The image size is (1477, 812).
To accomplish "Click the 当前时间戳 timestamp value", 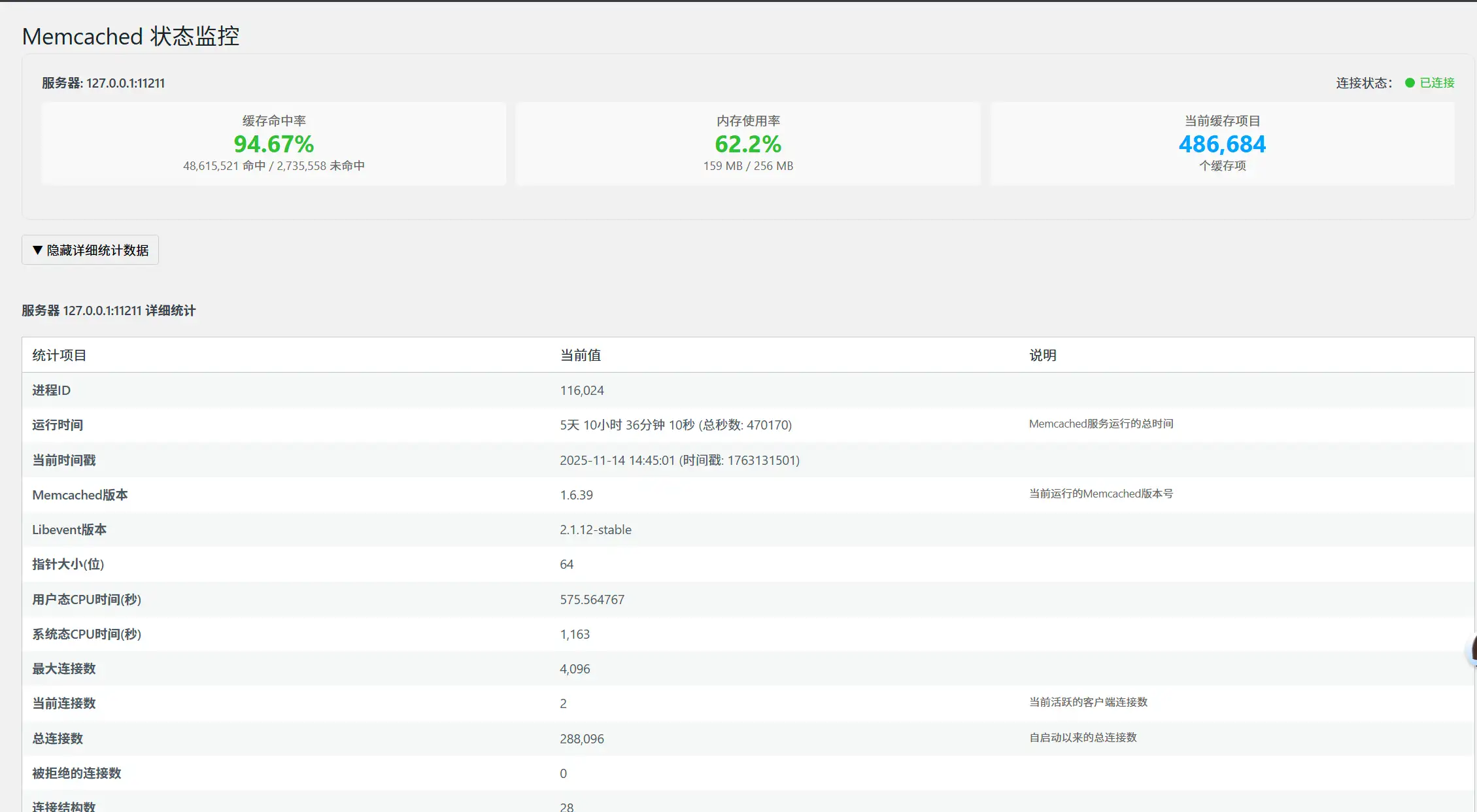I will 679,460.
